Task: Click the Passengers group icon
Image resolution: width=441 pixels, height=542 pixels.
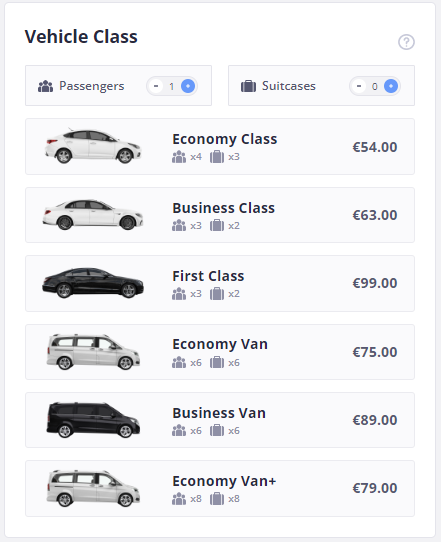Action: (x=46, y=86)
